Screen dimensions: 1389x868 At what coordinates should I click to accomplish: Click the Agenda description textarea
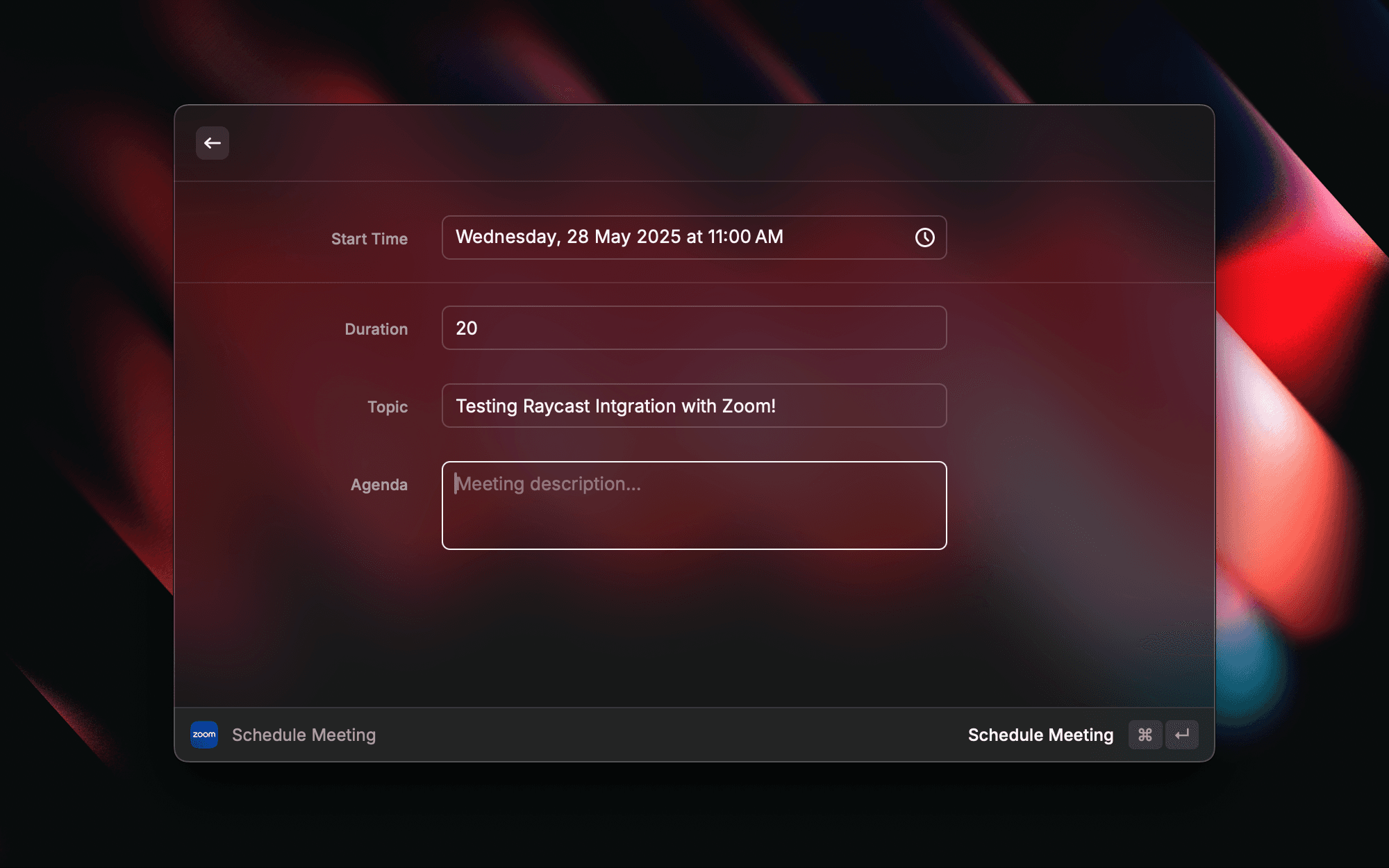tap(693, 506)
